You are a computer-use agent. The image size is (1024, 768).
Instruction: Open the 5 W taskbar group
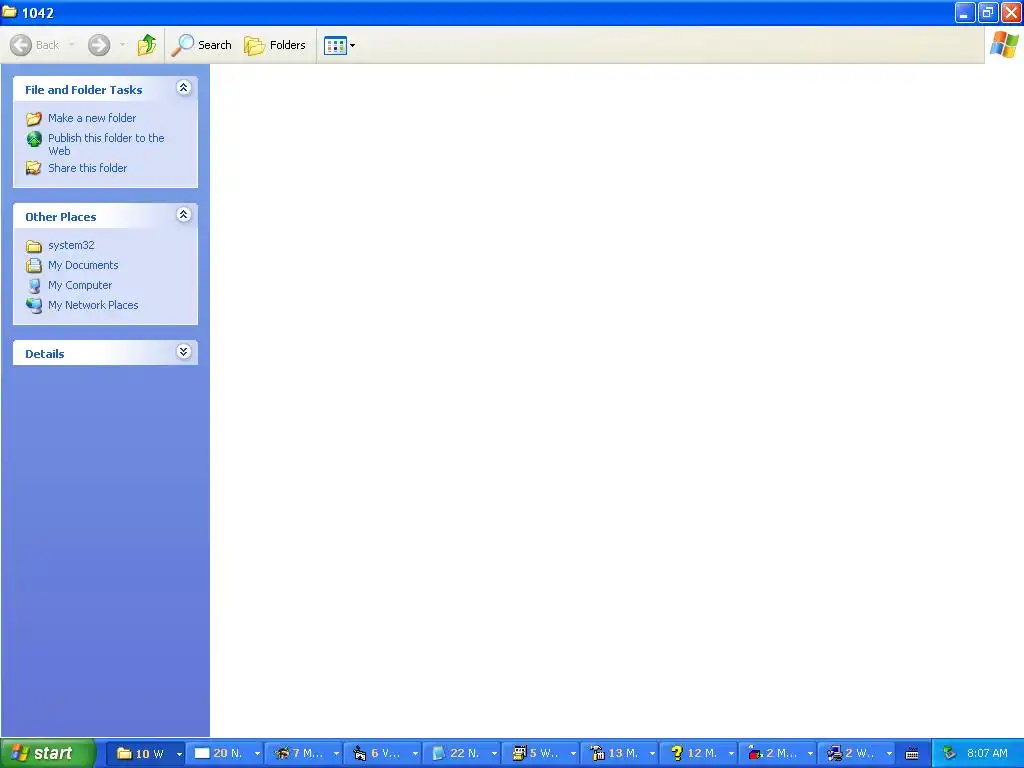(540, 753)
